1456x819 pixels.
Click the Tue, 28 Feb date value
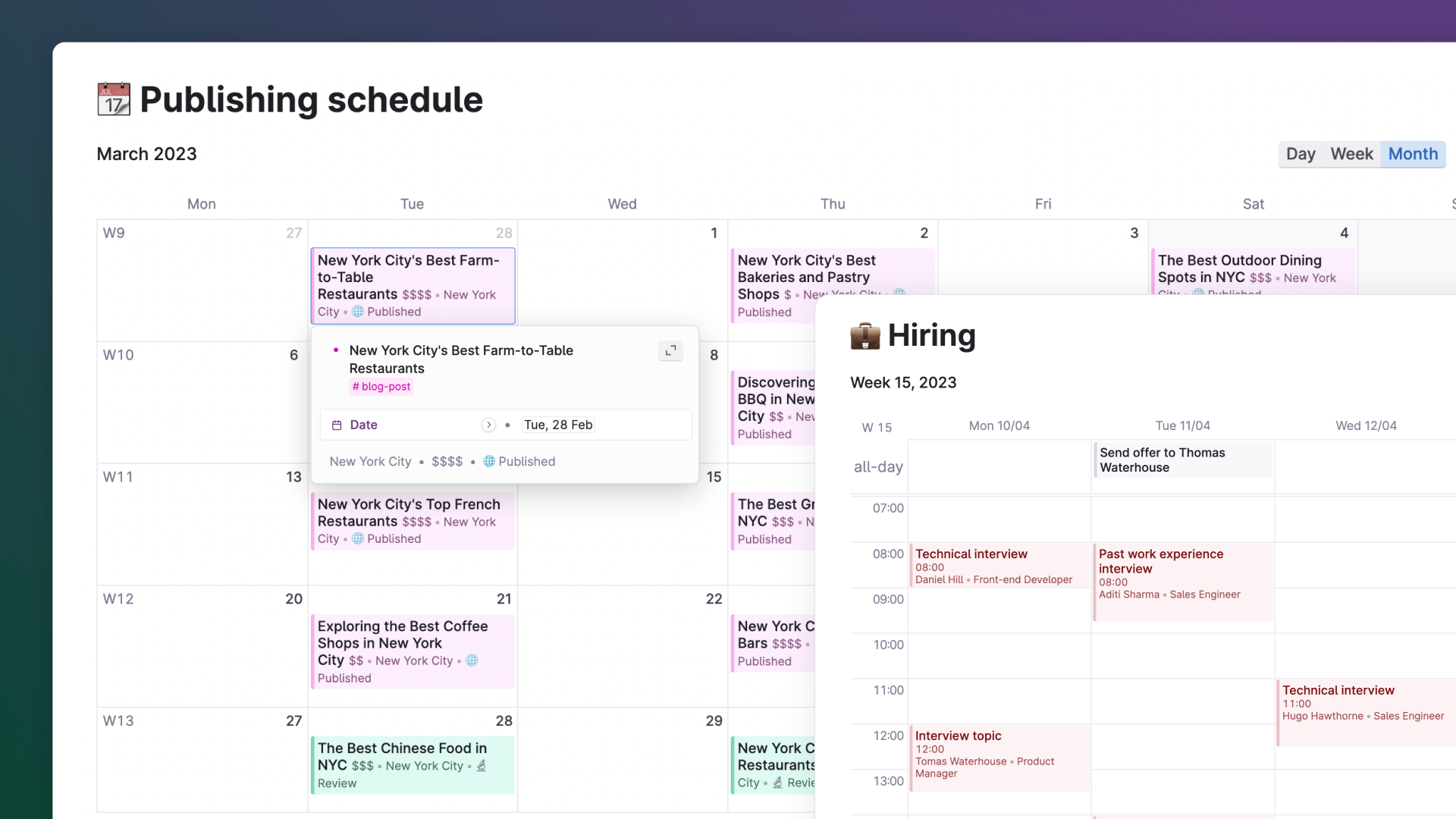point(558,425)
